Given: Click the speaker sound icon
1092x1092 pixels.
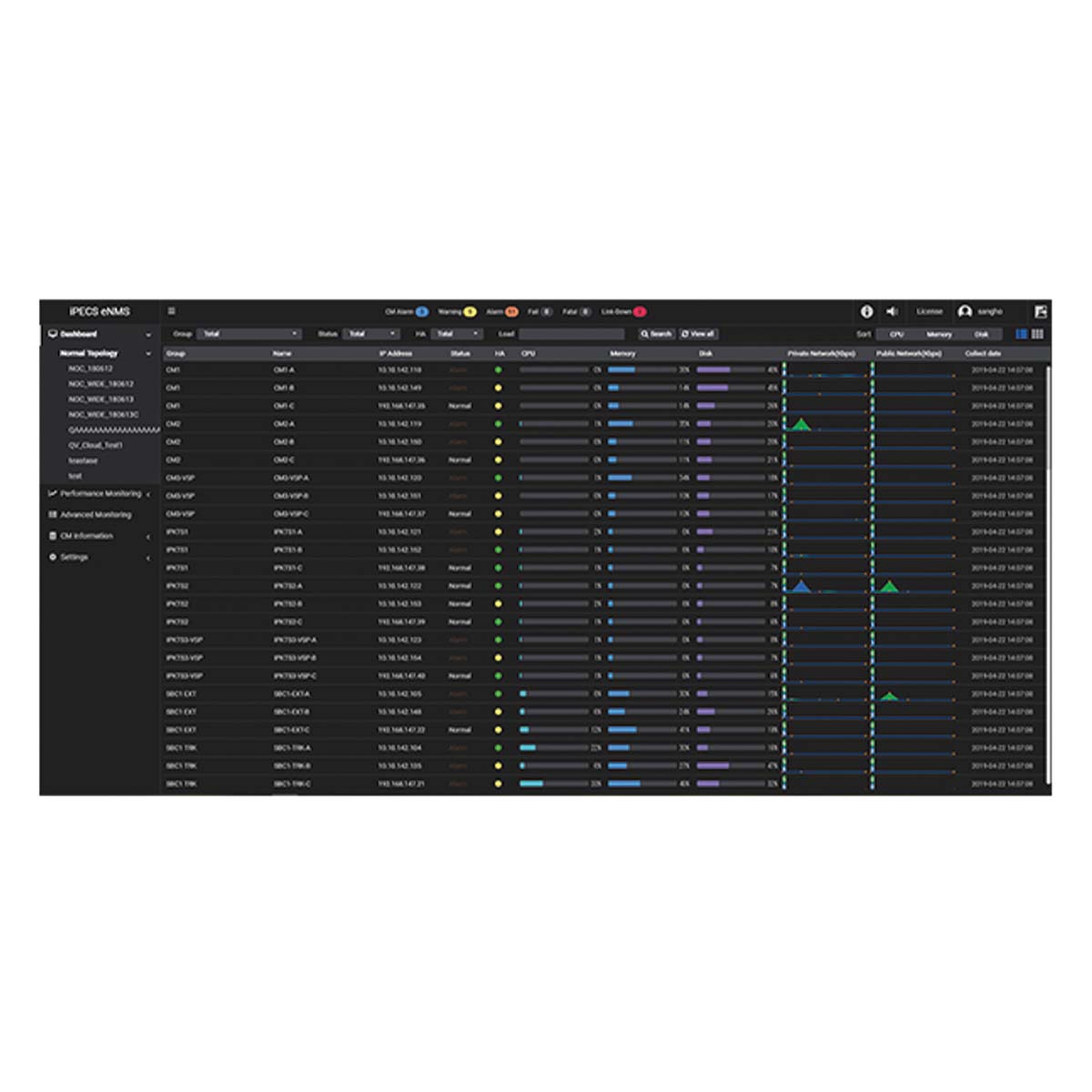Looking at the screenshot, I should pyautogui.click(x=892, y=311).
